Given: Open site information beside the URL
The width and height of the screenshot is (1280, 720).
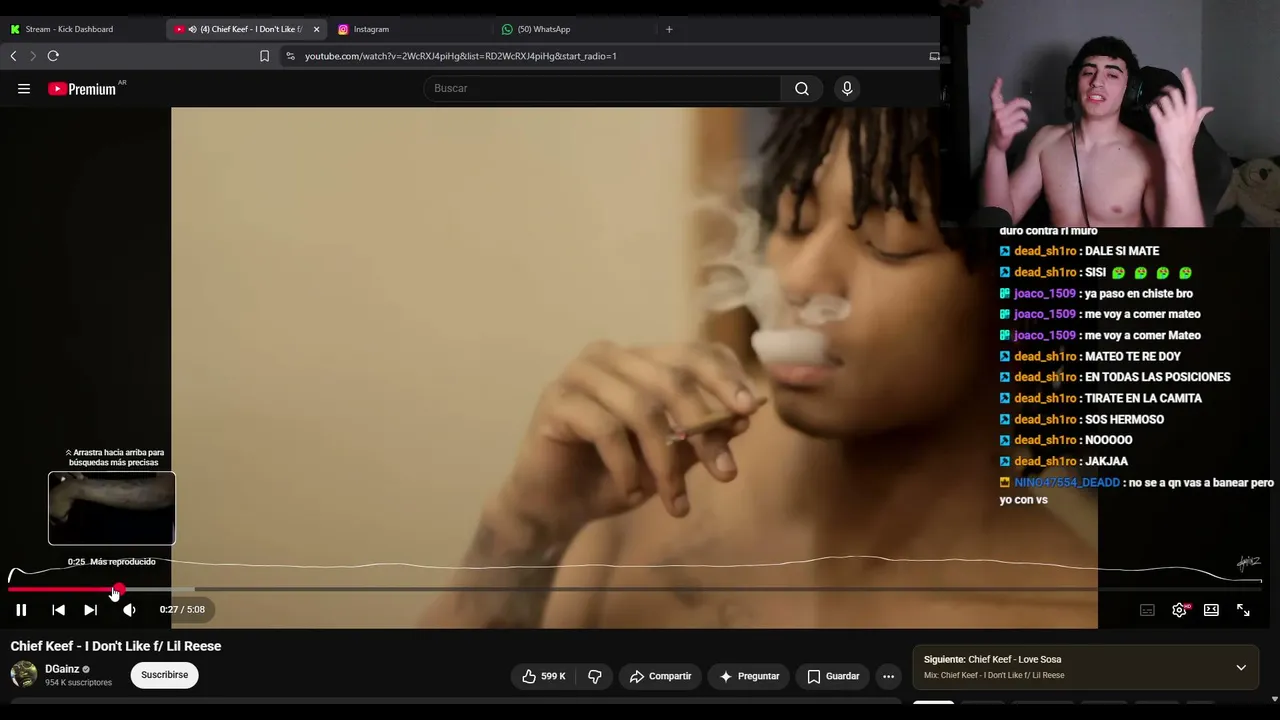Looking at the screenshot, I should [x=290, y=56].
